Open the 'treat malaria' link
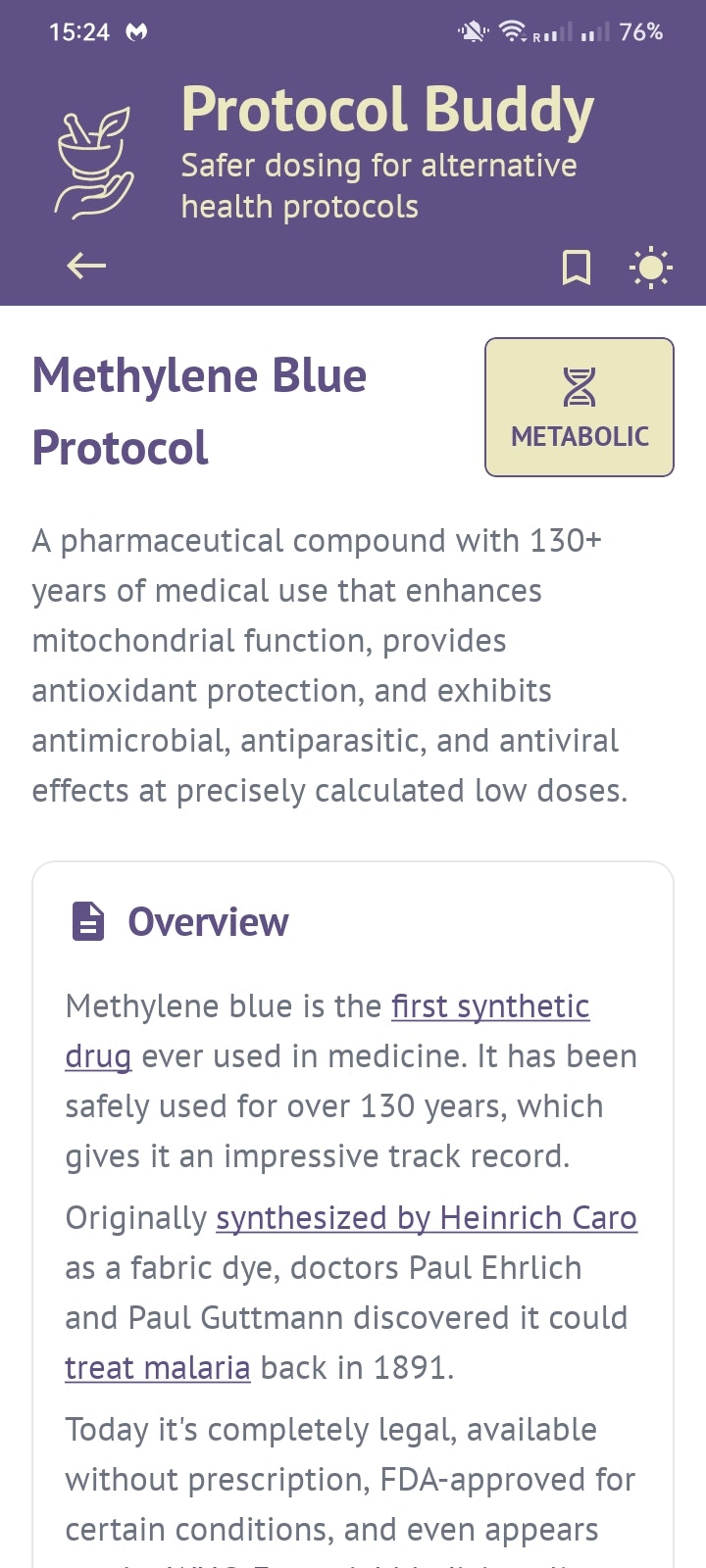This screenshot has width=706, height=1568. 157,1366
